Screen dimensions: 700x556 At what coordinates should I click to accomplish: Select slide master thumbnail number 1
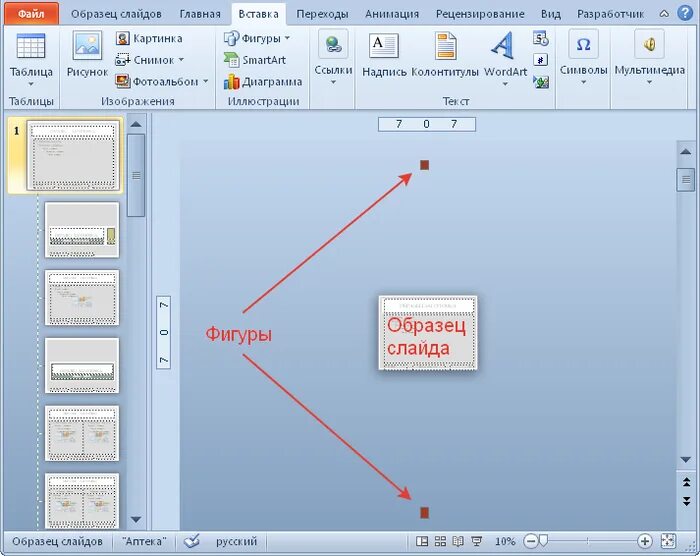73,155
